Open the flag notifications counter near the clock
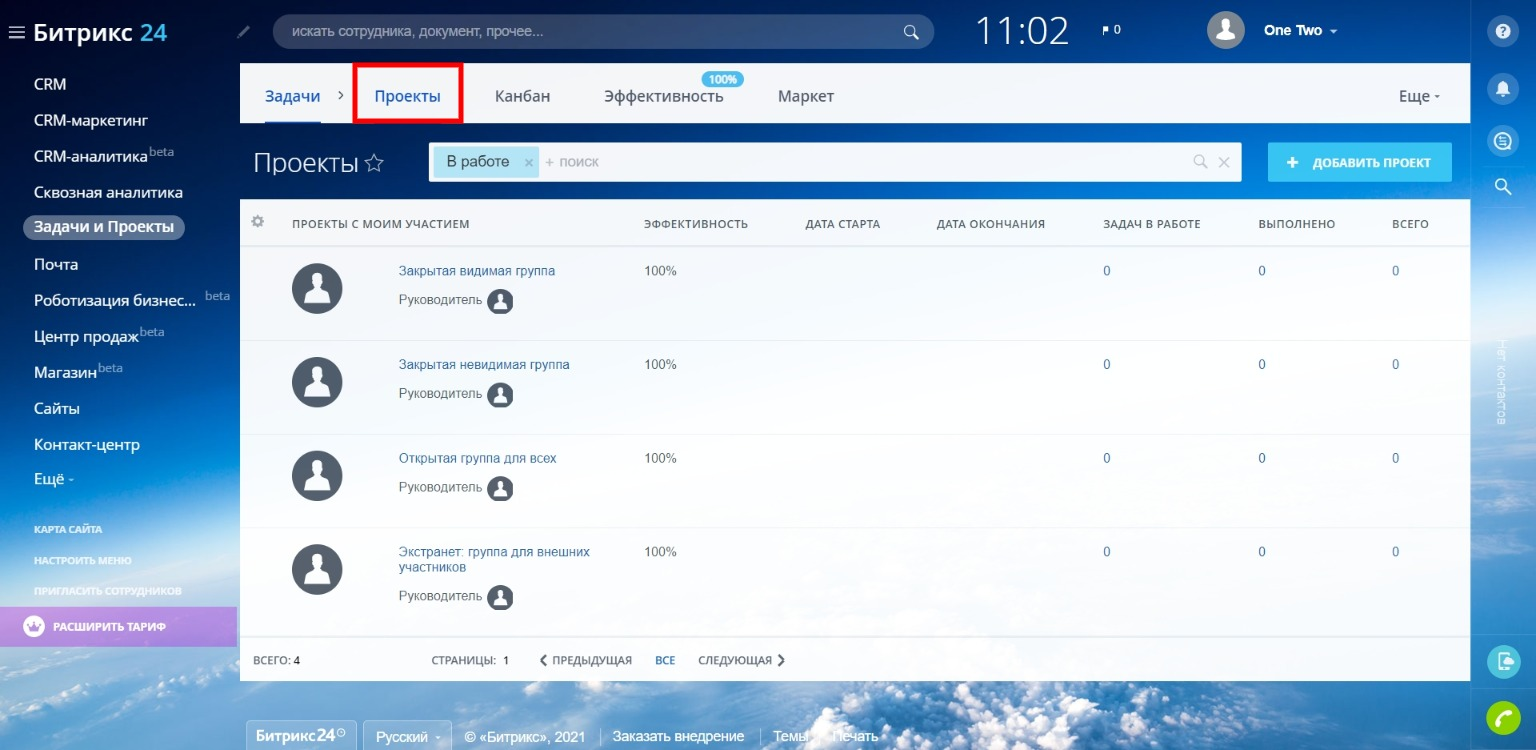Screen dimensions: 1536x750 (x=1111, y=30)
